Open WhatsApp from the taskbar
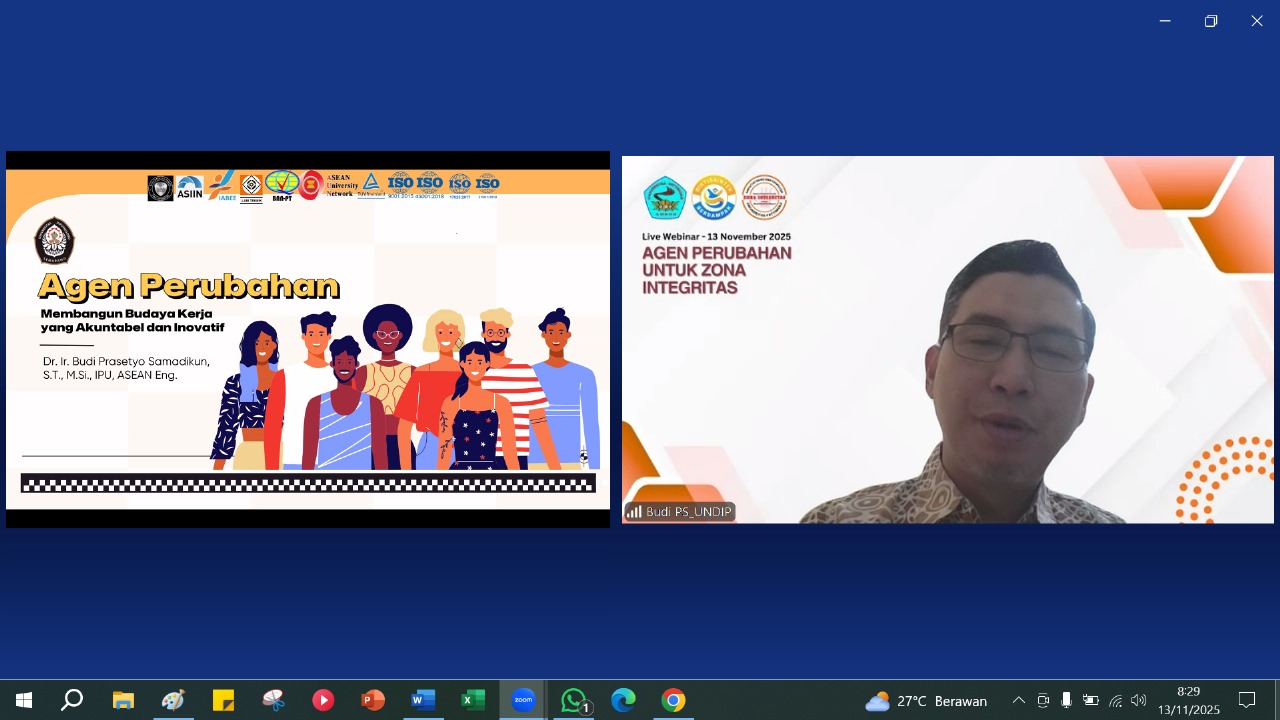1280x720 pixels. [574, 700]
